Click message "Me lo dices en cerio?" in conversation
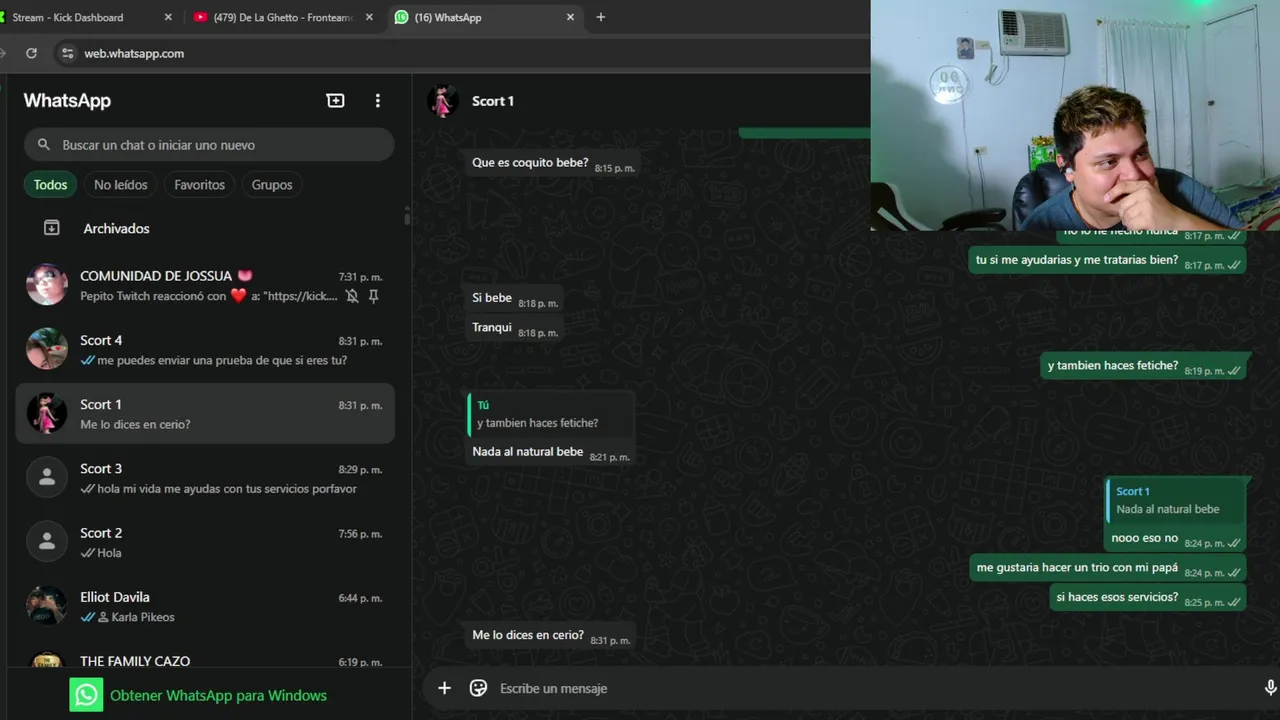Screen dimensions: 1280x720 pos(551,635)
